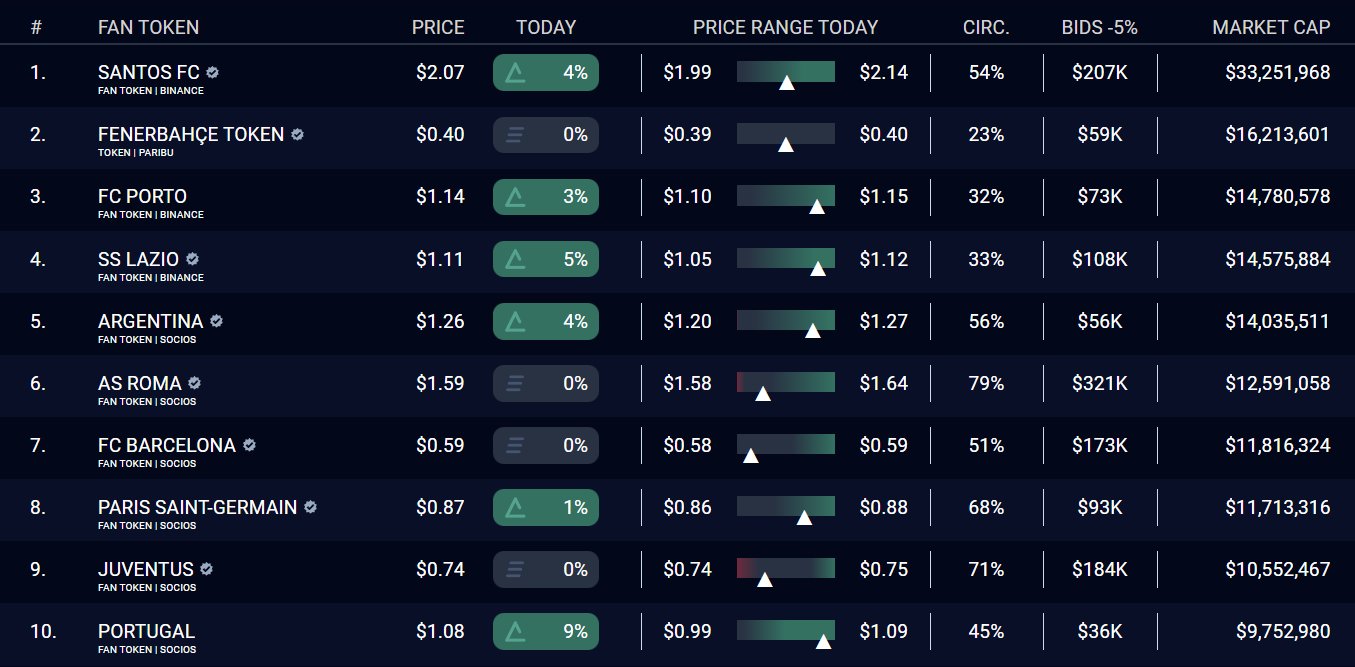
Task: Click the Today column header
Action: point(546,27)
